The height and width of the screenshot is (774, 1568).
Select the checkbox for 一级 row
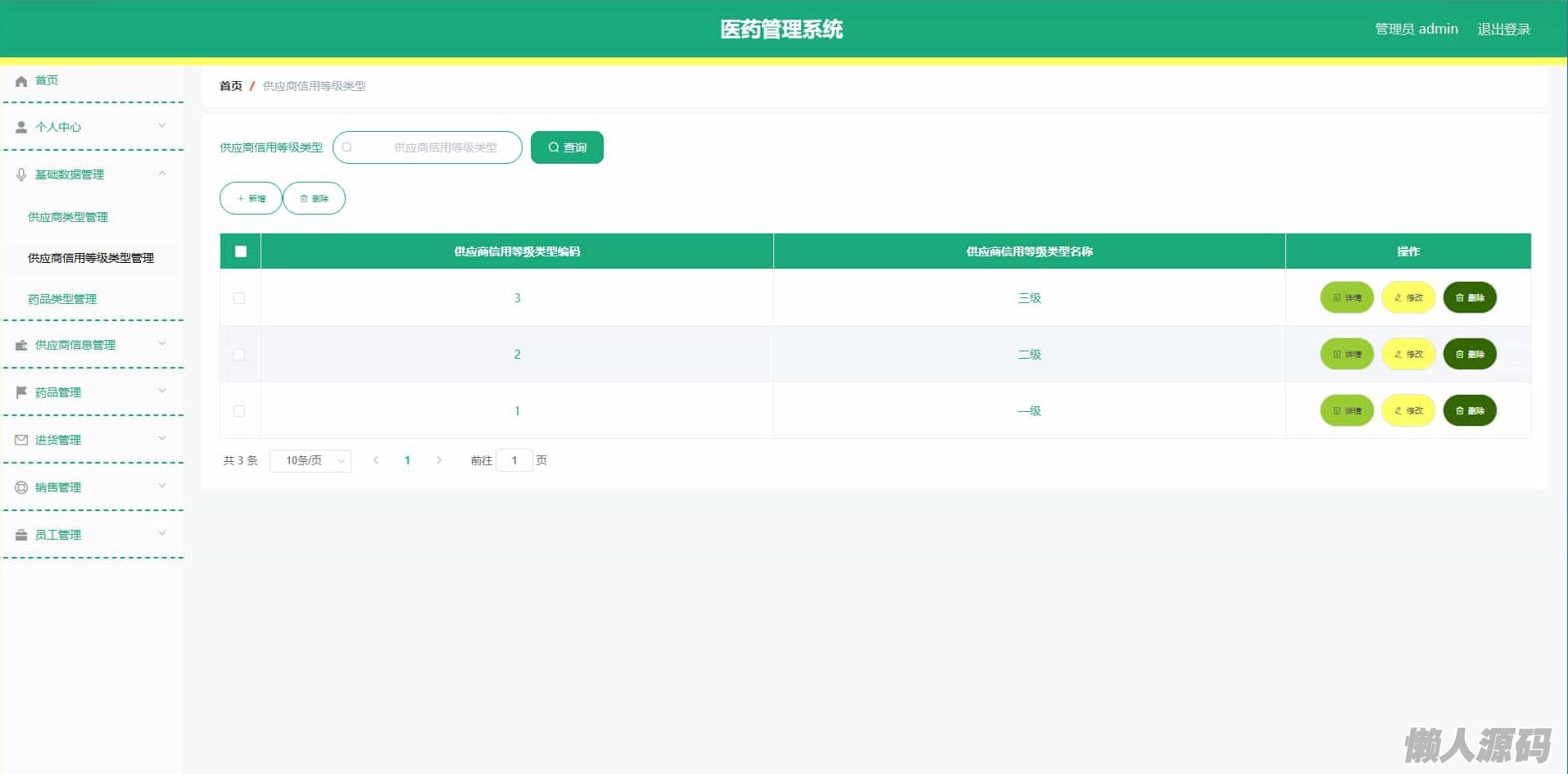point(239,411)
